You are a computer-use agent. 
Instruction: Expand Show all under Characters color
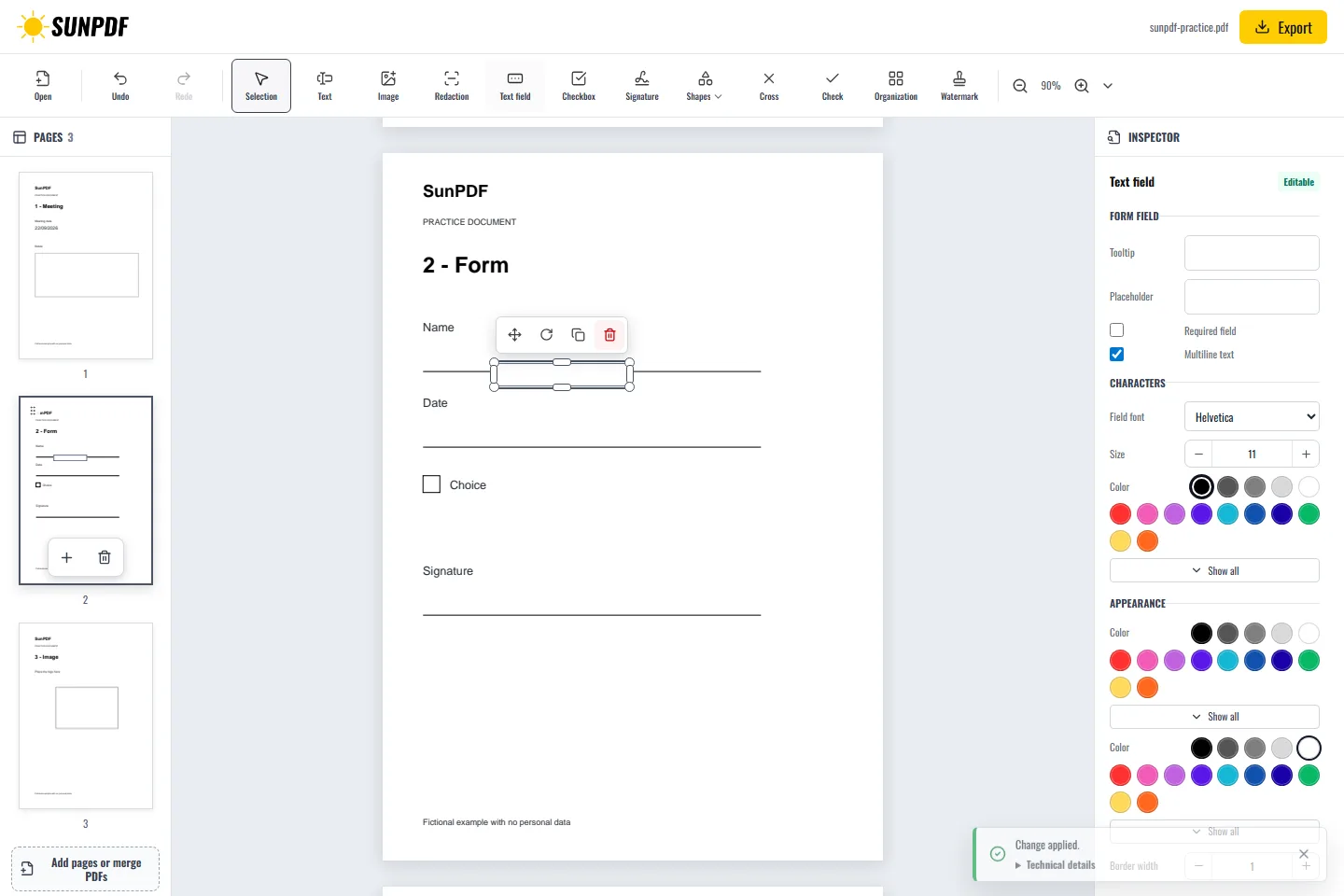pos(1214,570)
